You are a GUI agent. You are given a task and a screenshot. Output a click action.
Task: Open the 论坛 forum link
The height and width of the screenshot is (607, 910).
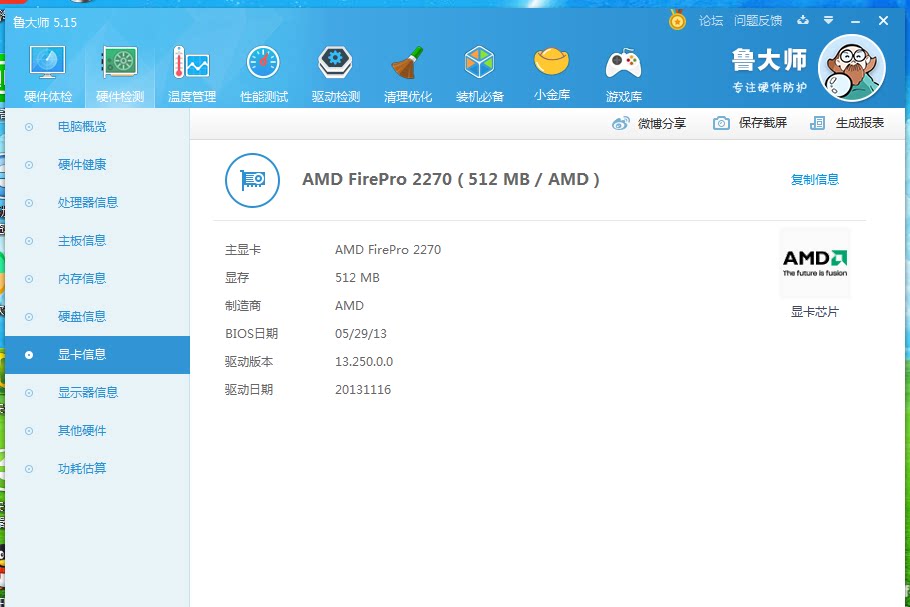711,21
